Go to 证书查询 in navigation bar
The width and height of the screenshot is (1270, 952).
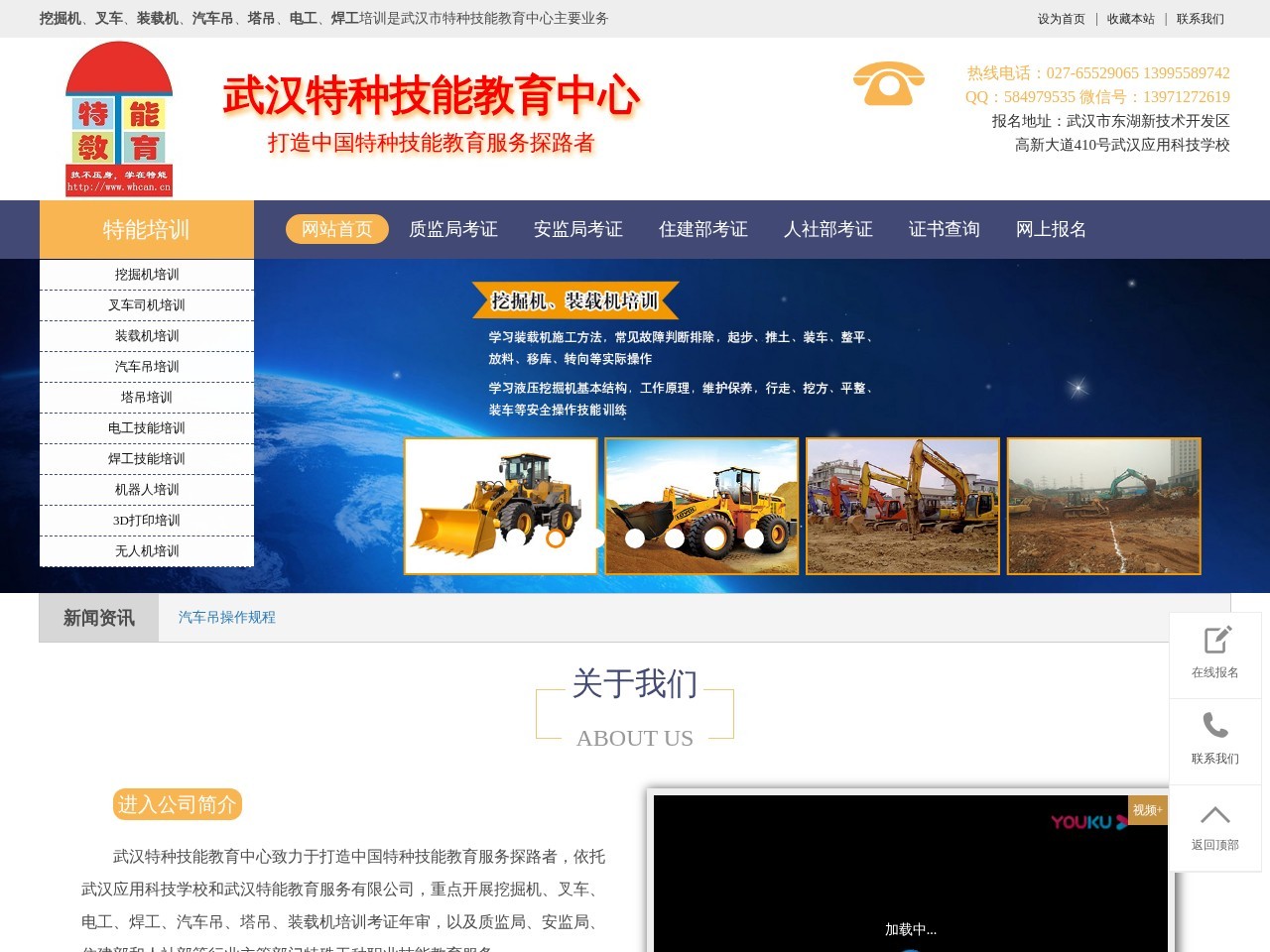coord(945,229)
